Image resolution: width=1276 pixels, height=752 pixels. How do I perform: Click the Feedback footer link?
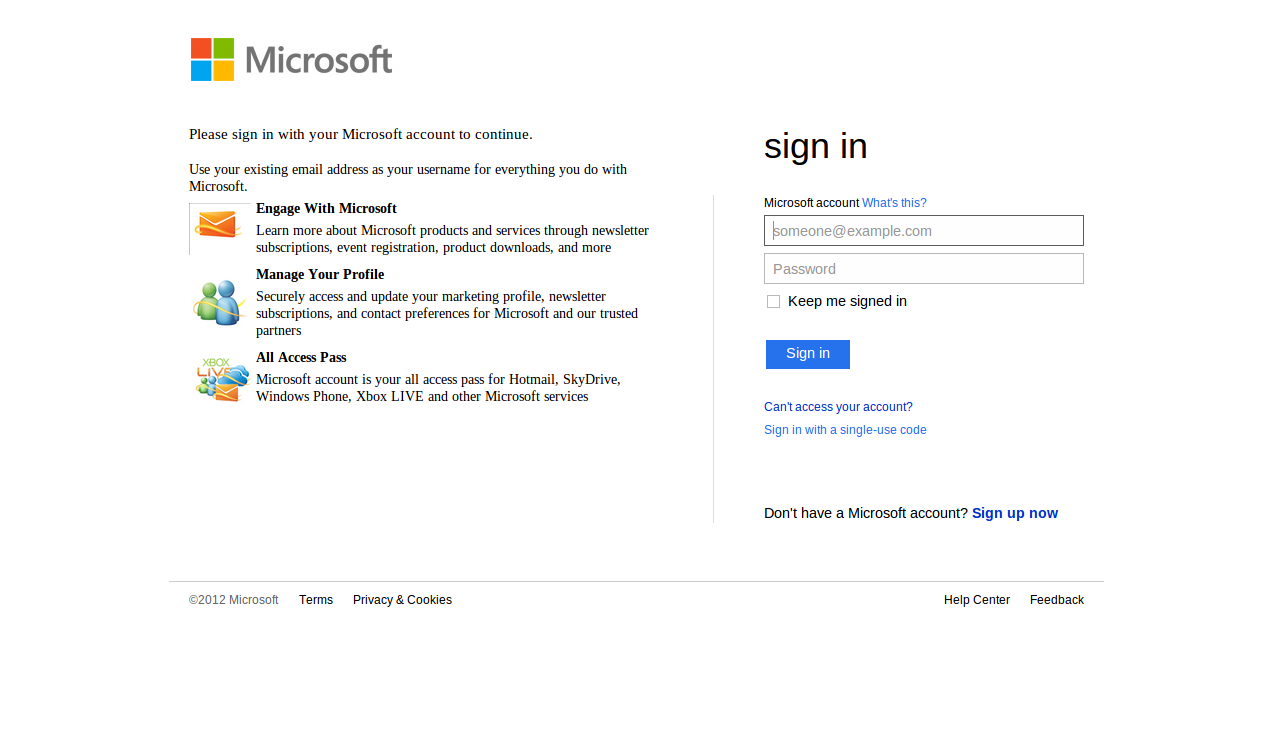click(x=1057, y=600)
